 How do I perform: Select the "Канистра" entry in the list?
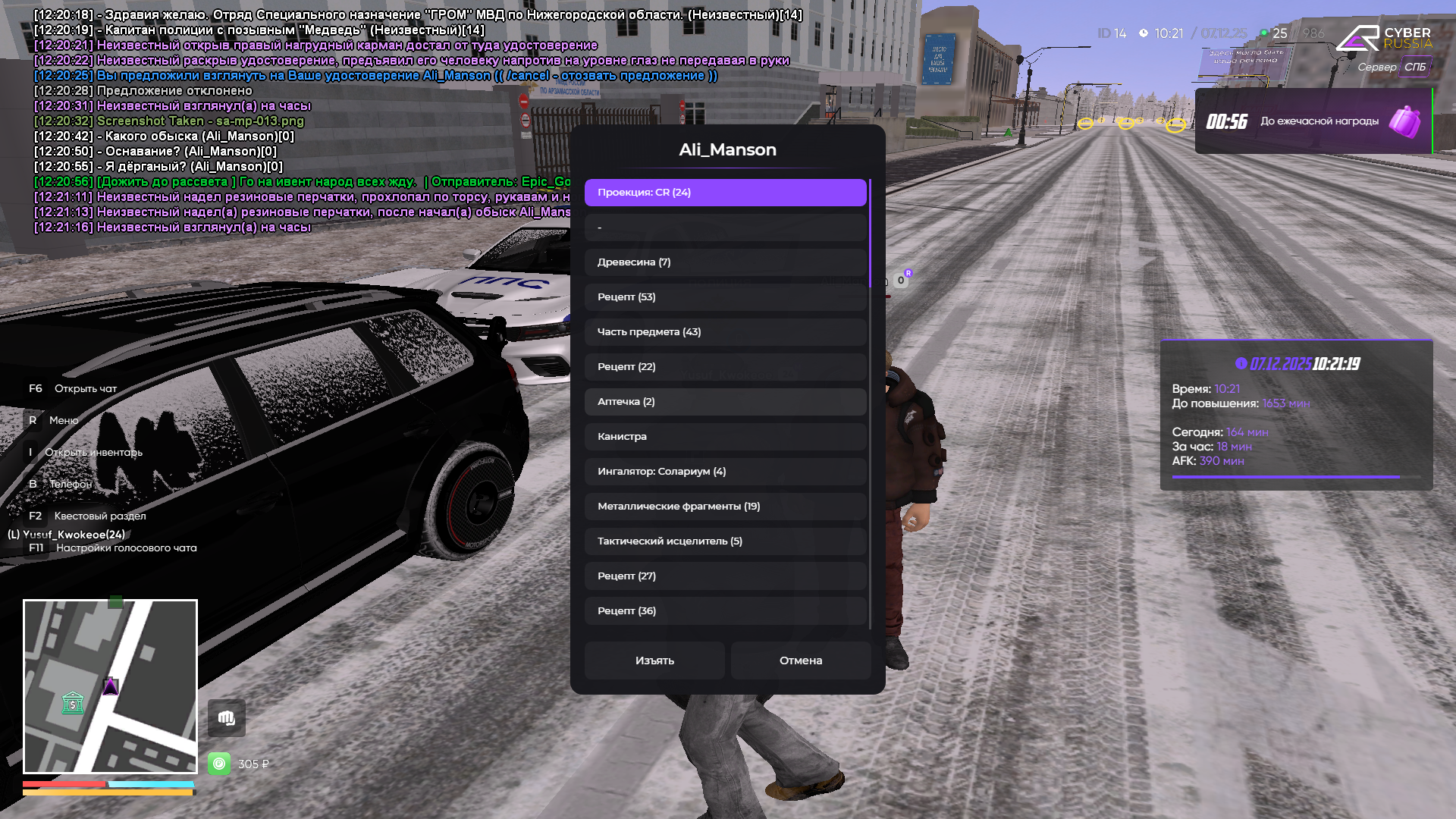pos(725,437)
